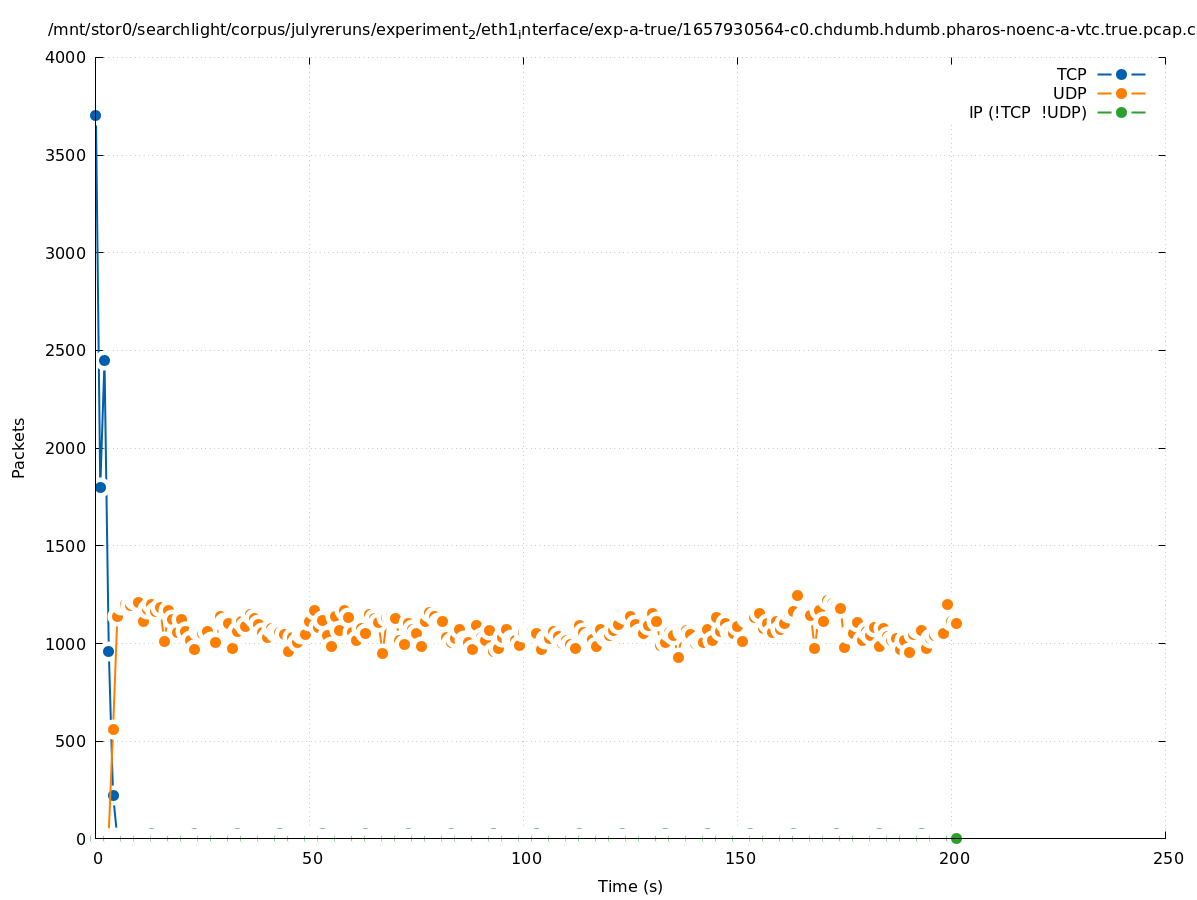Click the 4000 tick on the y-axis
Viewport: 1197px width, 900px height.
[65, 58]
